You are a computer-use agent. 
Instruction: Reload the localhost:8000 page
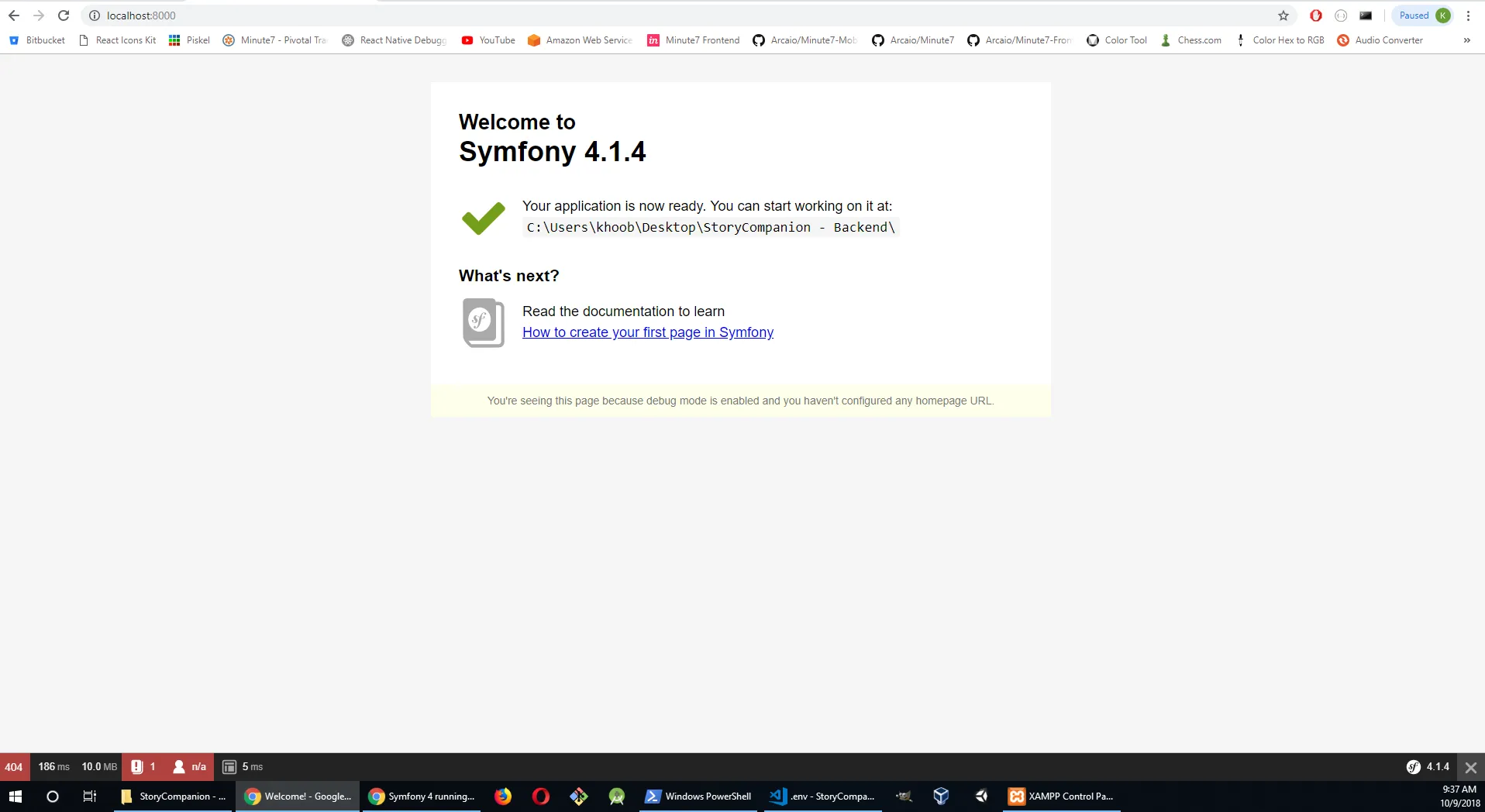click(64, 15)
